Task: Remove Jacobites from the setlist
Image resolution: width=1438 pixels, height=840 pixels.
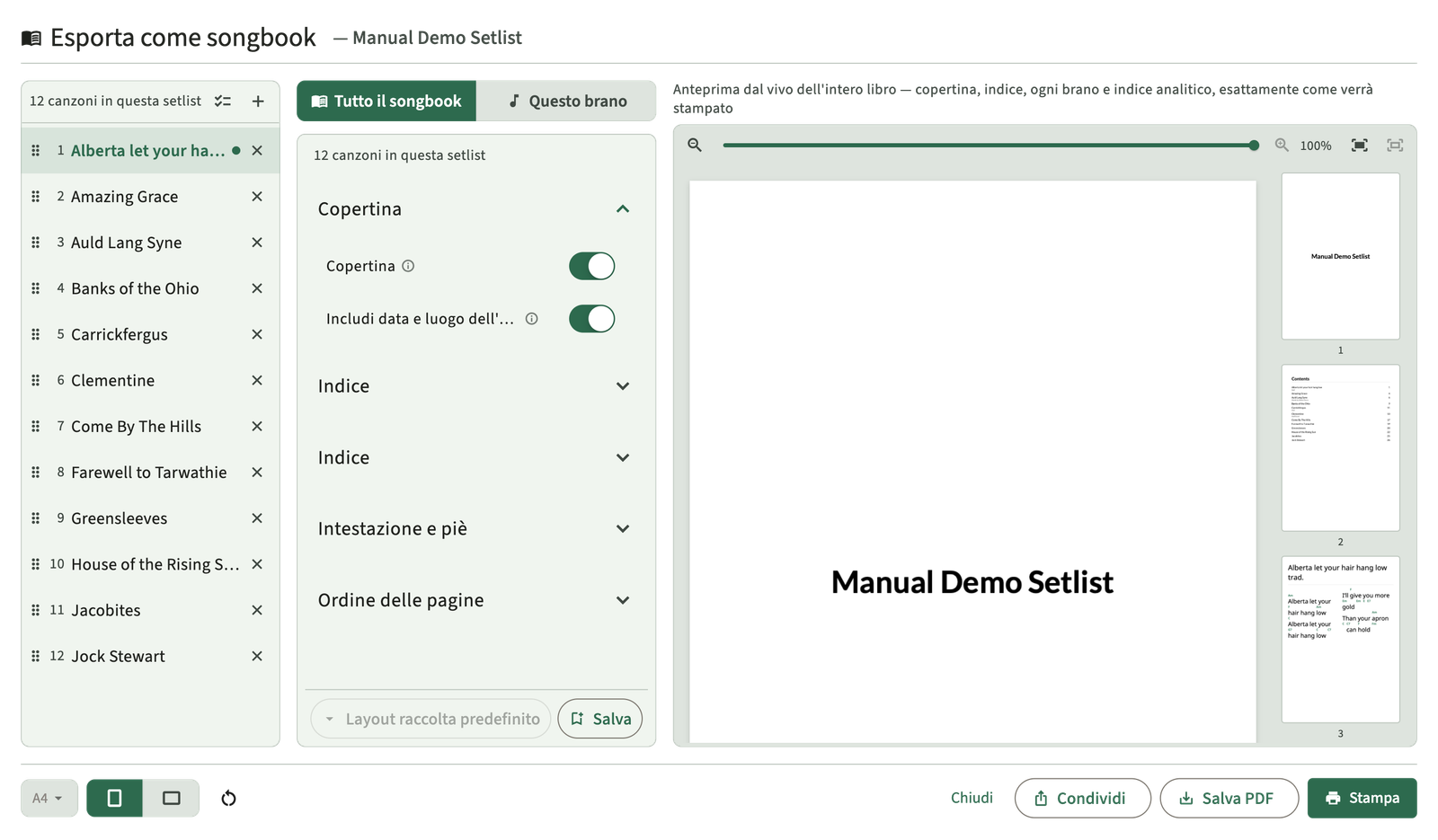Action: [x=257, y=610]
